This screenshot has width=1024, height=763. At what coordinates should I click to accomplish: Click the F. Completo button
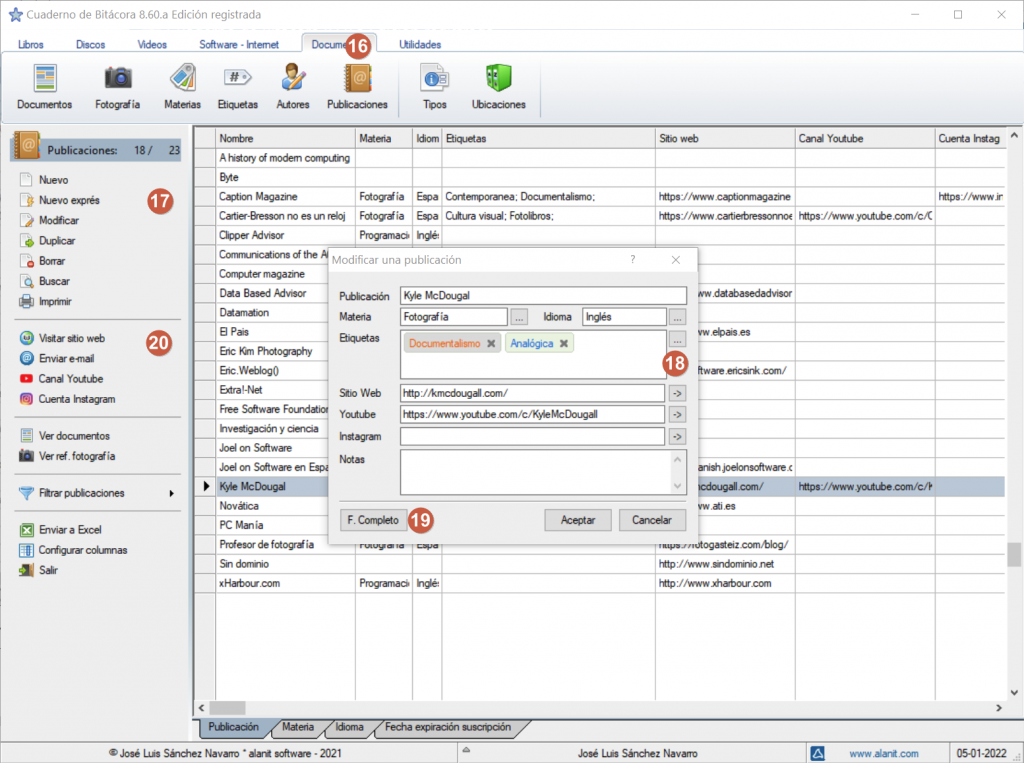pos(373,520)
